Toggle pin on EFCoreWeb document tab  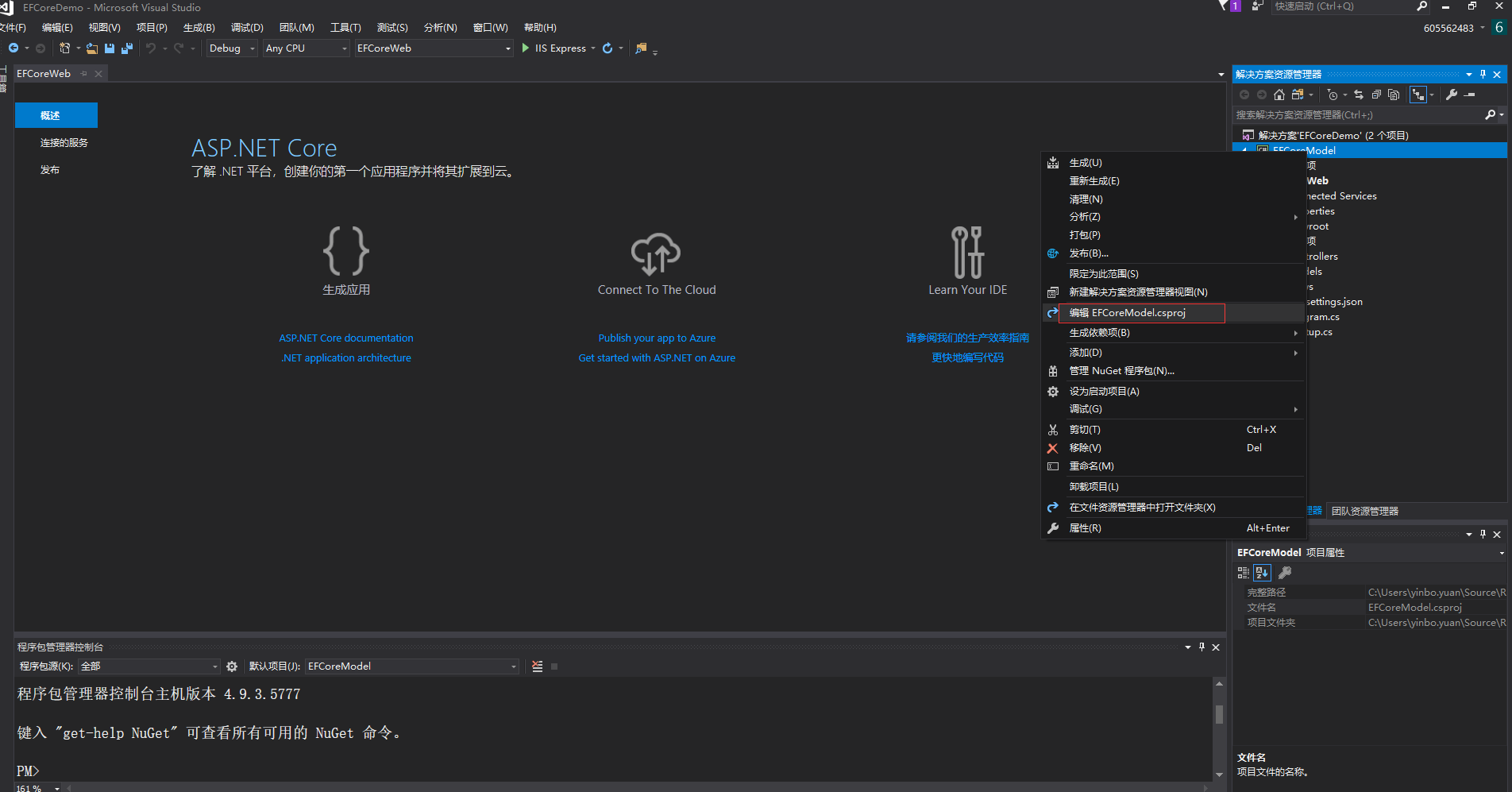pyautogui.click(x=84, y=74)
